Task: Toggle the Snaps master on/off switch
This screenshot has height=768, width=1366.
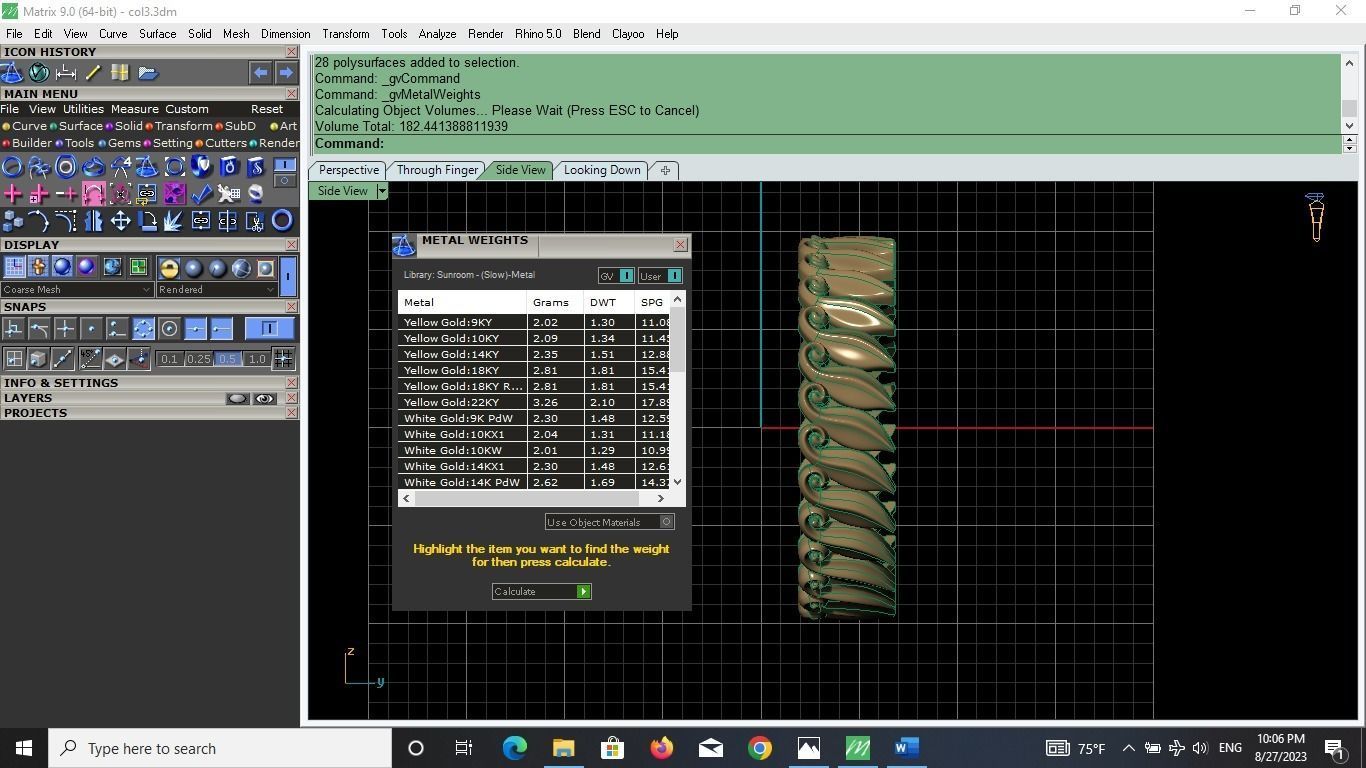Action: pyautogui.click(x=269, y=328)
